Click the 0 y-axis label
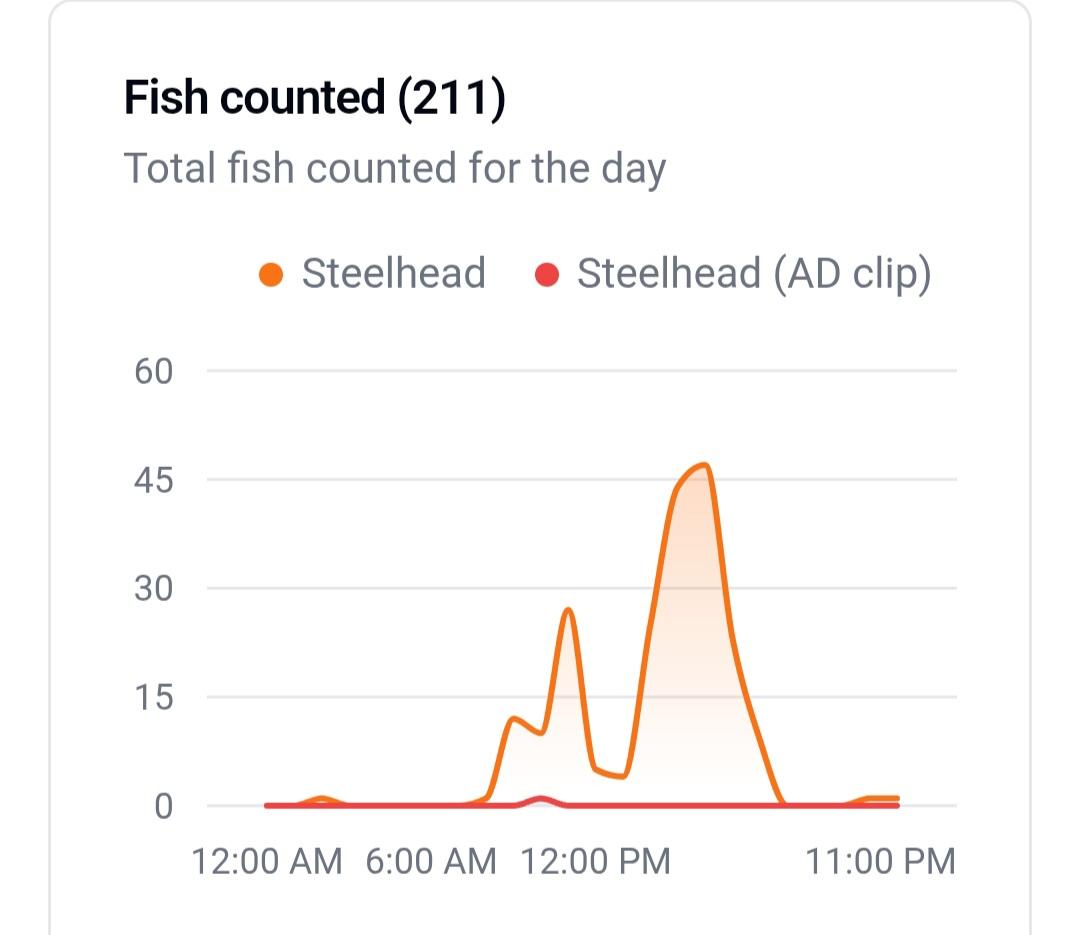Image resolution: width=1080 pixels, height=935 pixels. 163,806
